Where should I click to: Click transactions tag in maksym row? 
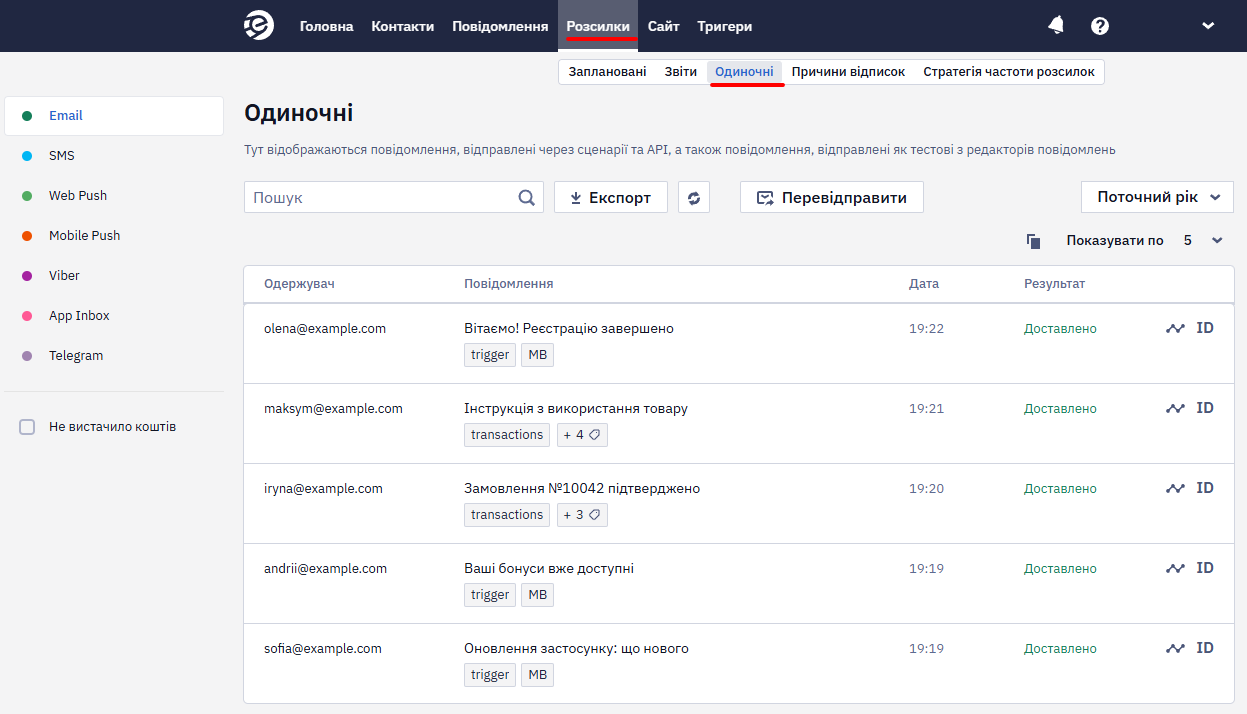point(507,435)
